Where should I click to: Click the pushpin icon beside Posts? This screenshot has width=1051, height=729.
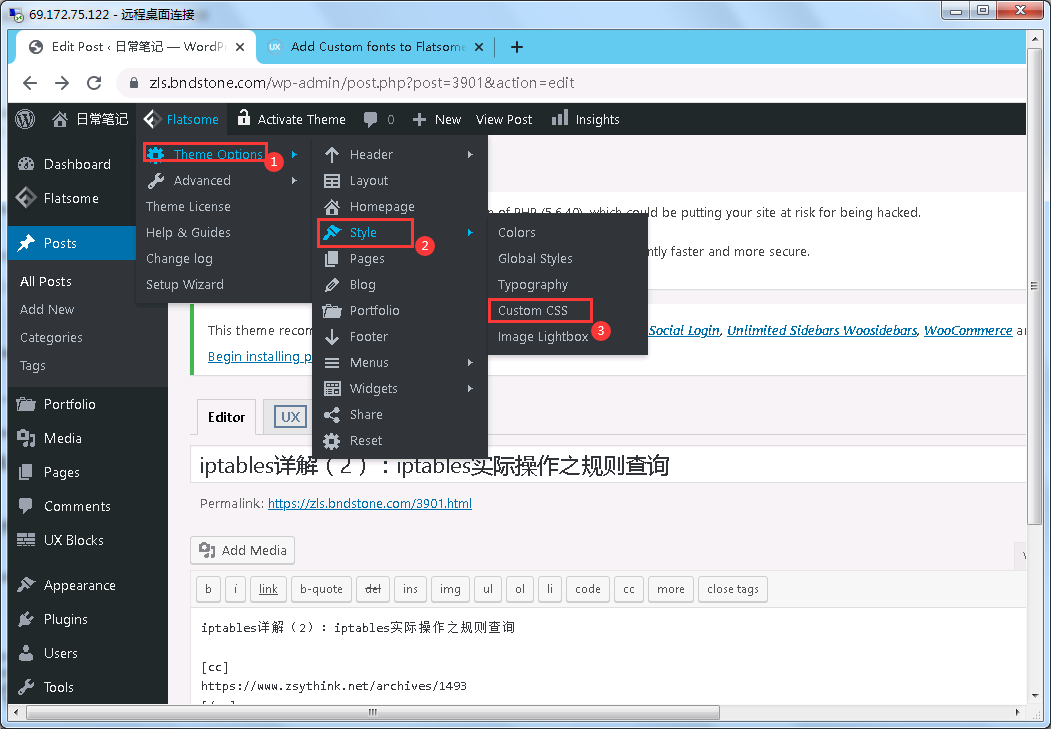pyautogui.click(x=26, y=243)
